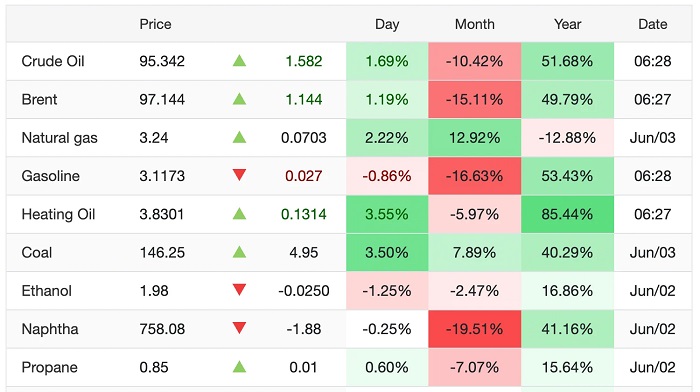Click Gasoline change value 0.027
This screenshot has height=392, width=700.
(x=304, y=176)
